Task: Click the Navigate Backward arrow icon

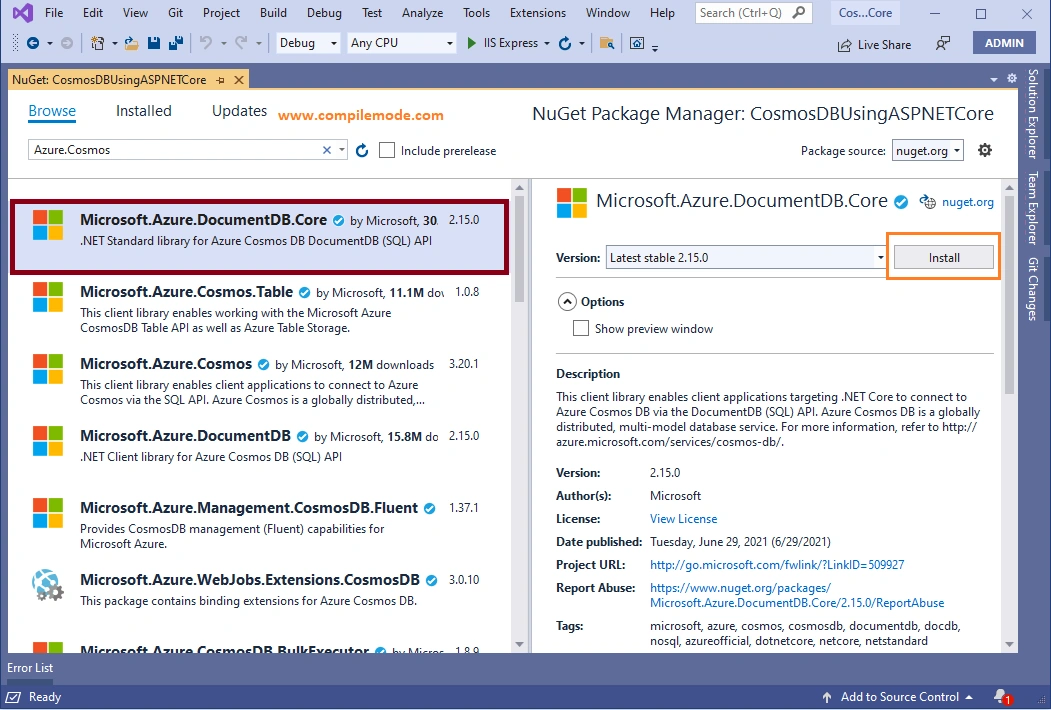Action: point(32,43)
